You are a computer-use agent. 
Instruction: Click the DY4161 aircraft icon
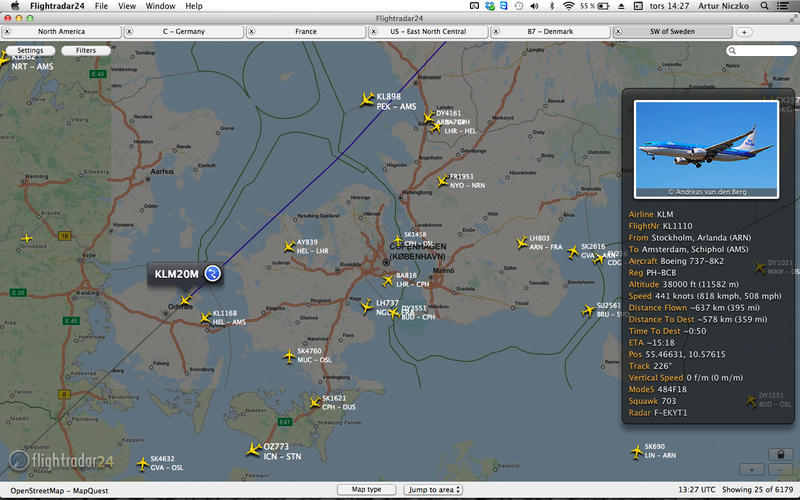(429, 118)
